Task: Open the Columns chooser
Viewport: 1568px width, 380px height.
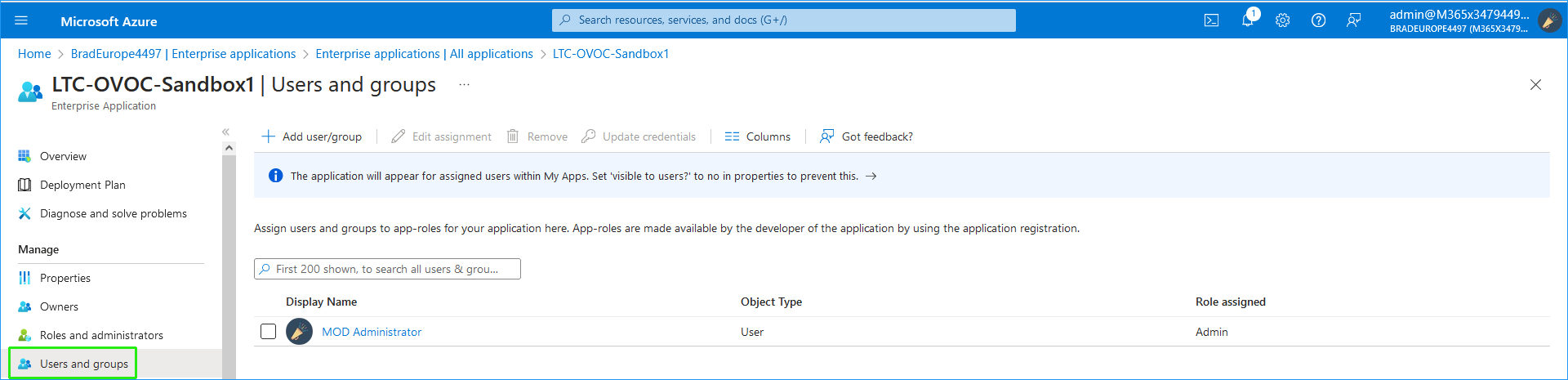Action: coord(757,136)
